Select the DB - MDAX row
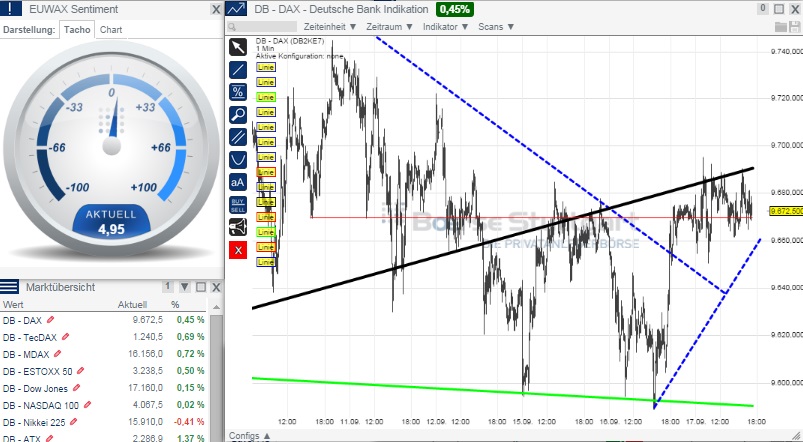Screen dimensions: 803x442 pos(104,354)
